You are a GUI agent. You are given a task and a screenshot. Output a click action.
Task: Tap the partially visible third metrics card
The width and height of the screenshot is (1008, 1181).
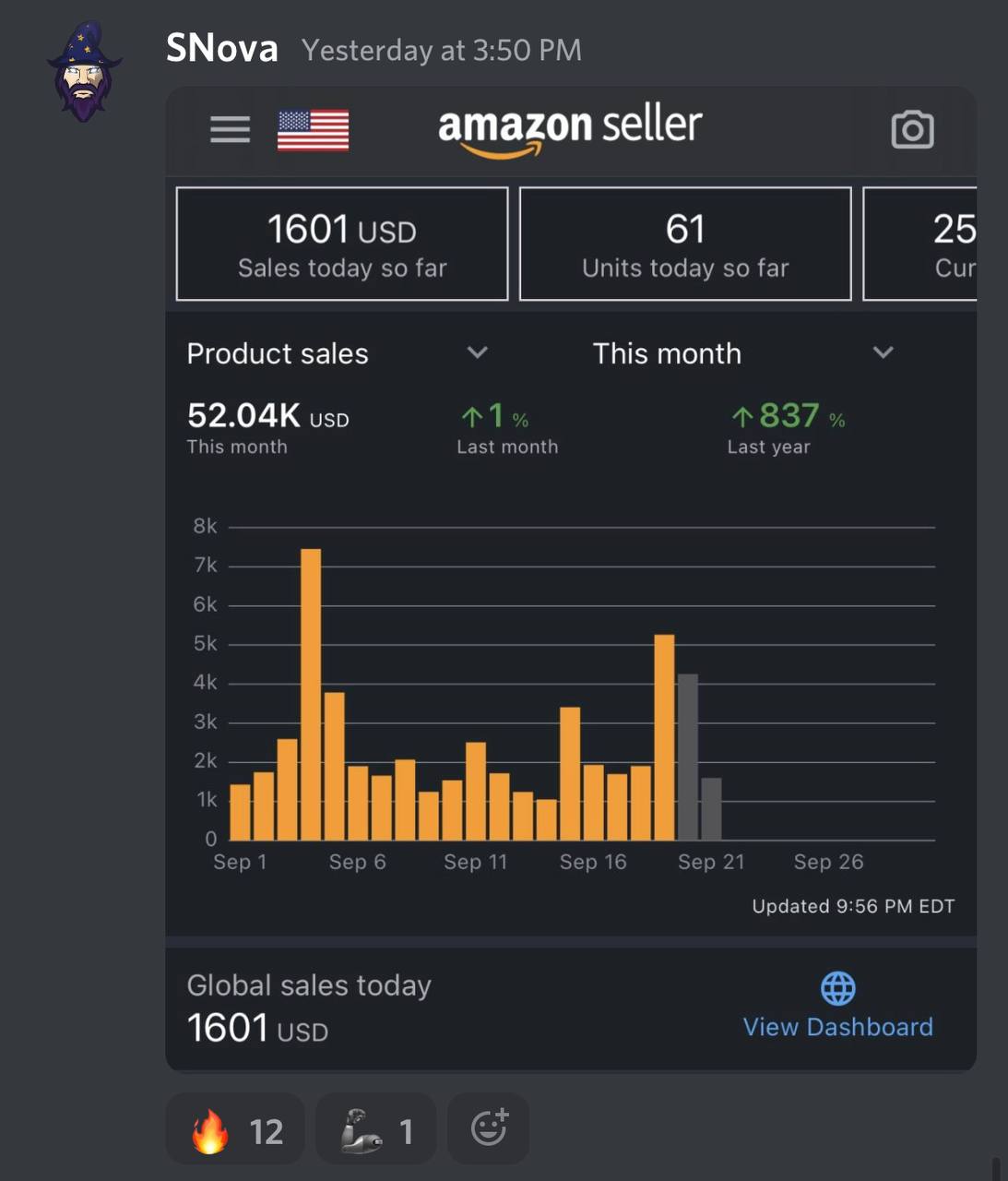(919, 244)
